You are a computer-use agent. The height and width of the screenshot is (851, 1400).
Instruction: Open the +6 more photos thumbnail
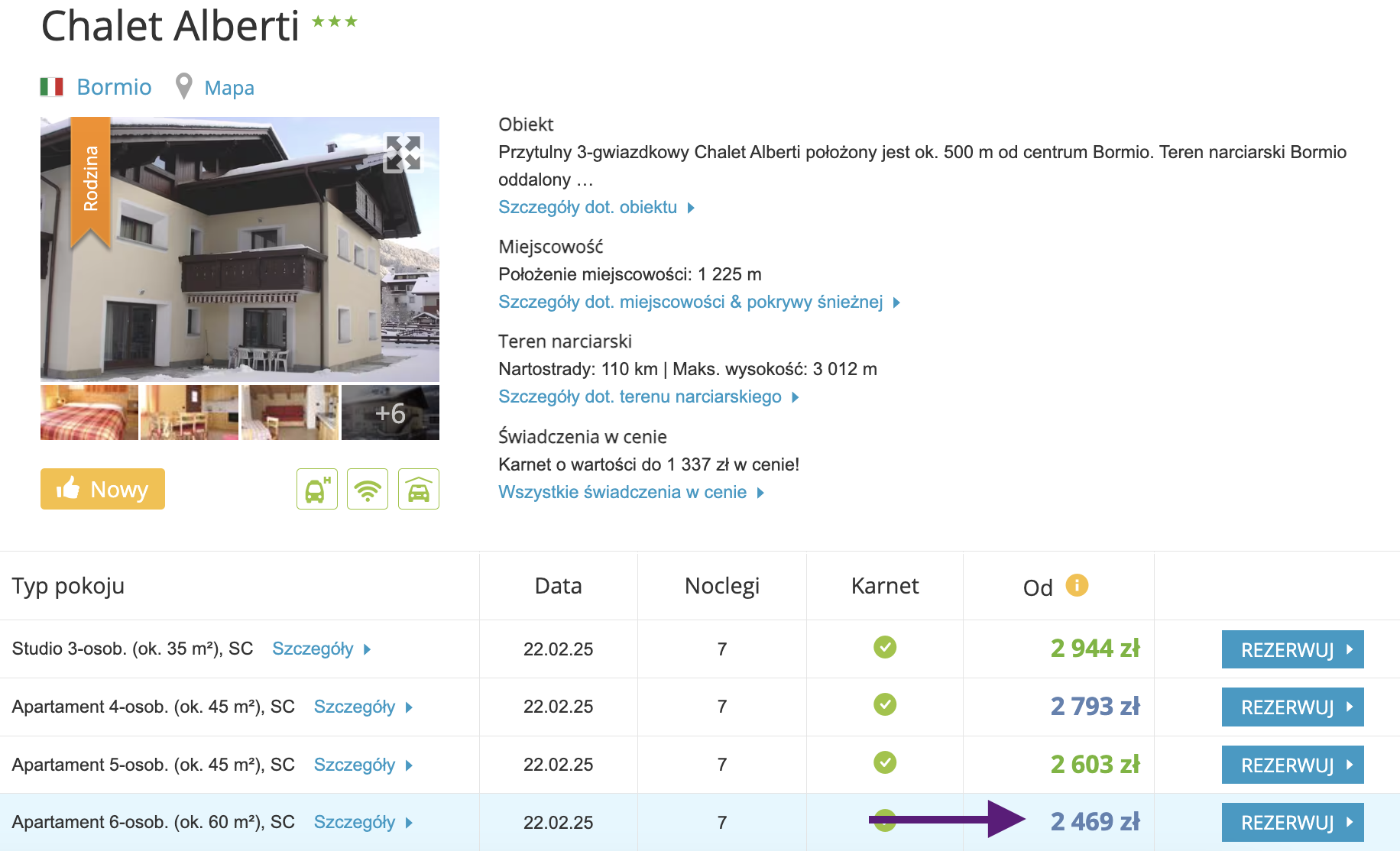(x=391, y=413)
